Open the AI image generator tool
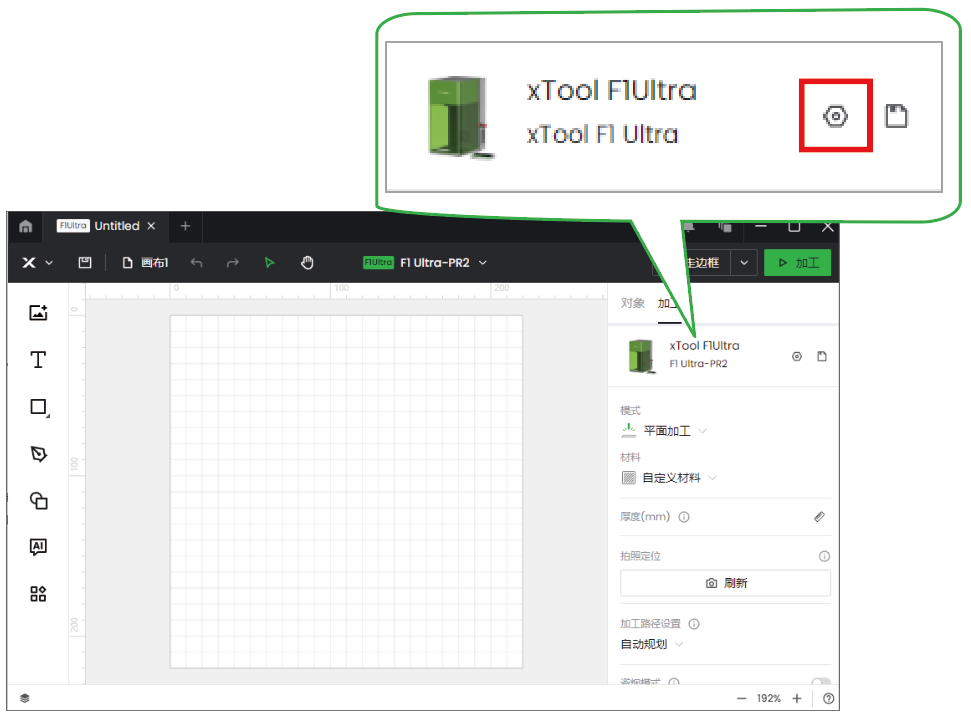 tap(38, 547)
